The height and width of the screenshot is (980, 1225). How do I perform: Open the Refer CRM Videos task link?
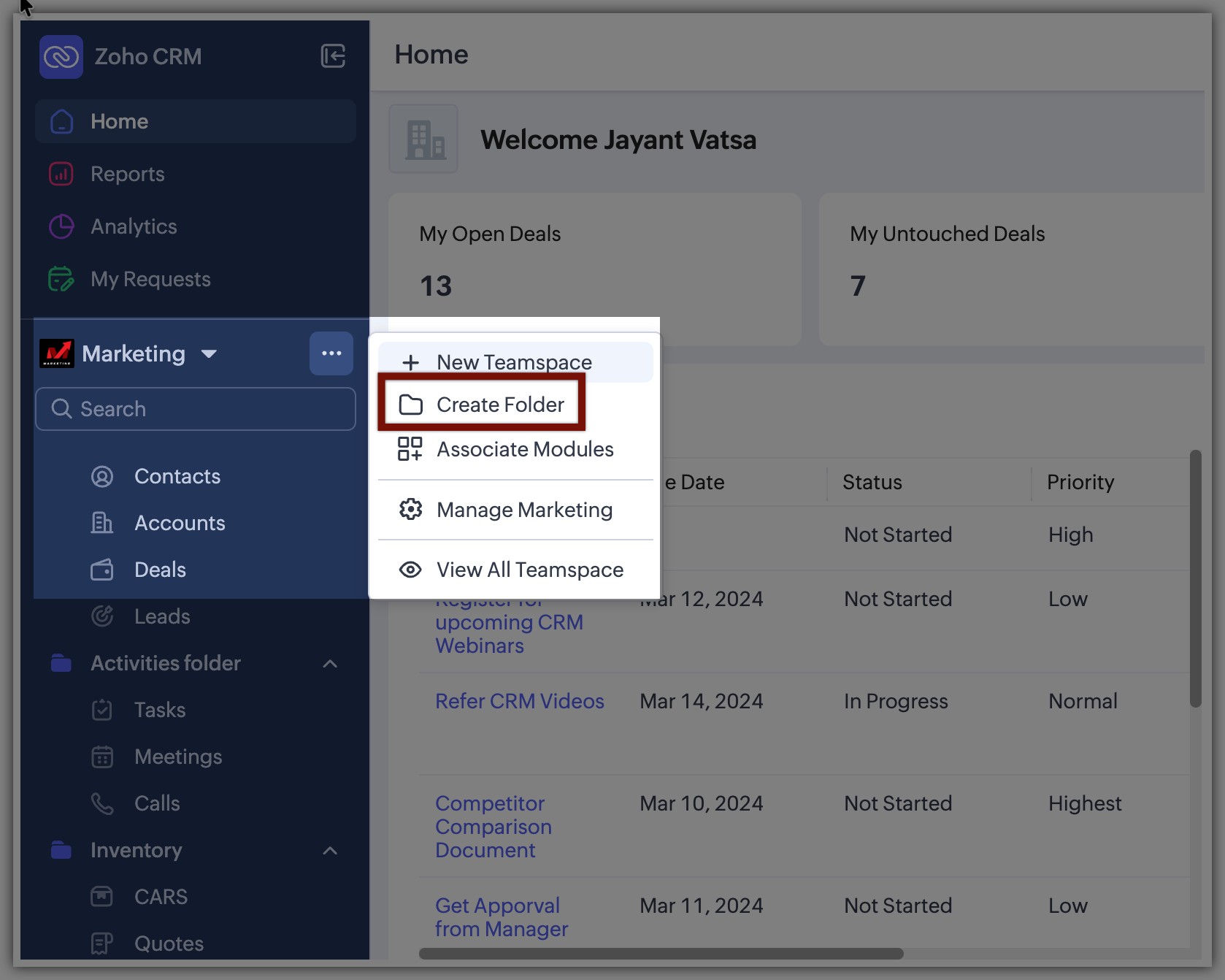[519, 701]
